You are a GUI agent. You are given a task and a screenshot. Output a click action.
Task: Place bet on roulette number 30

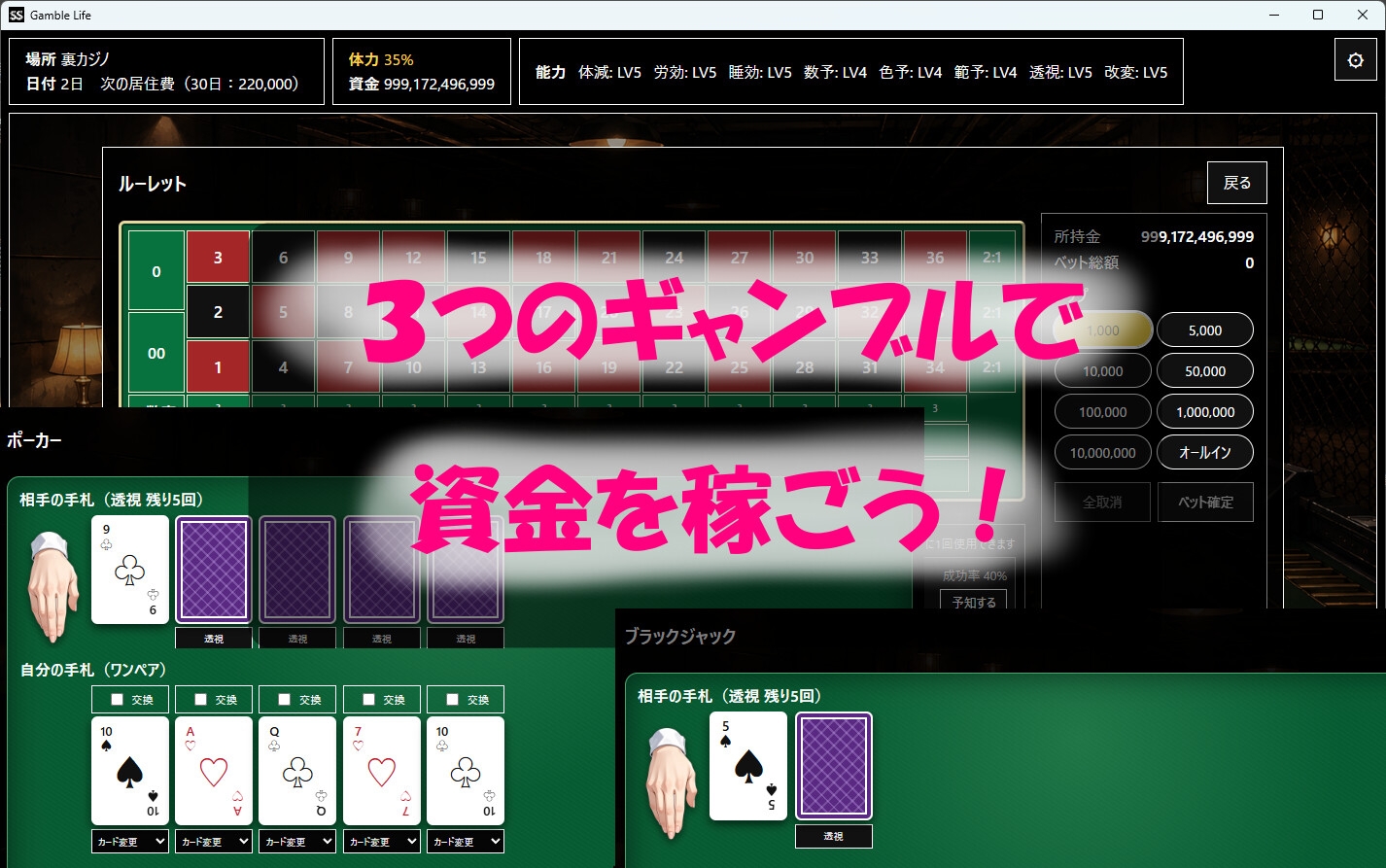point(805,258)
